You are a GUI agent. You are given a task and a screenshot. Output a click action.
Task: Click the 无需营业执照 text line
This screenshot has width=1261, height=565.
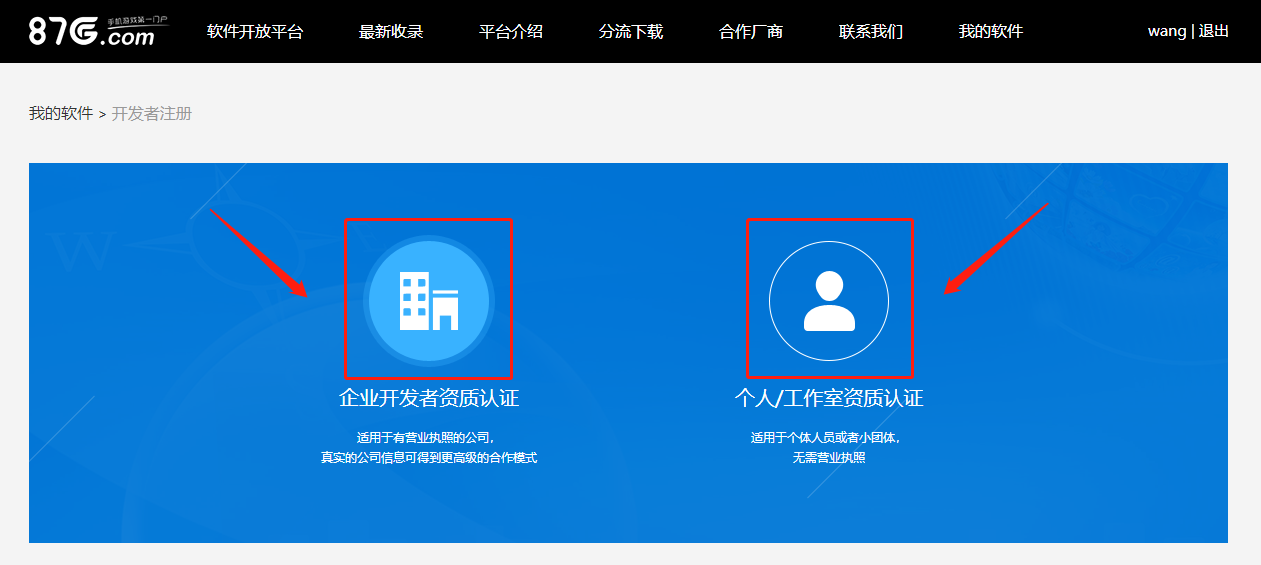pyautogui.click(x=829, y=458)
